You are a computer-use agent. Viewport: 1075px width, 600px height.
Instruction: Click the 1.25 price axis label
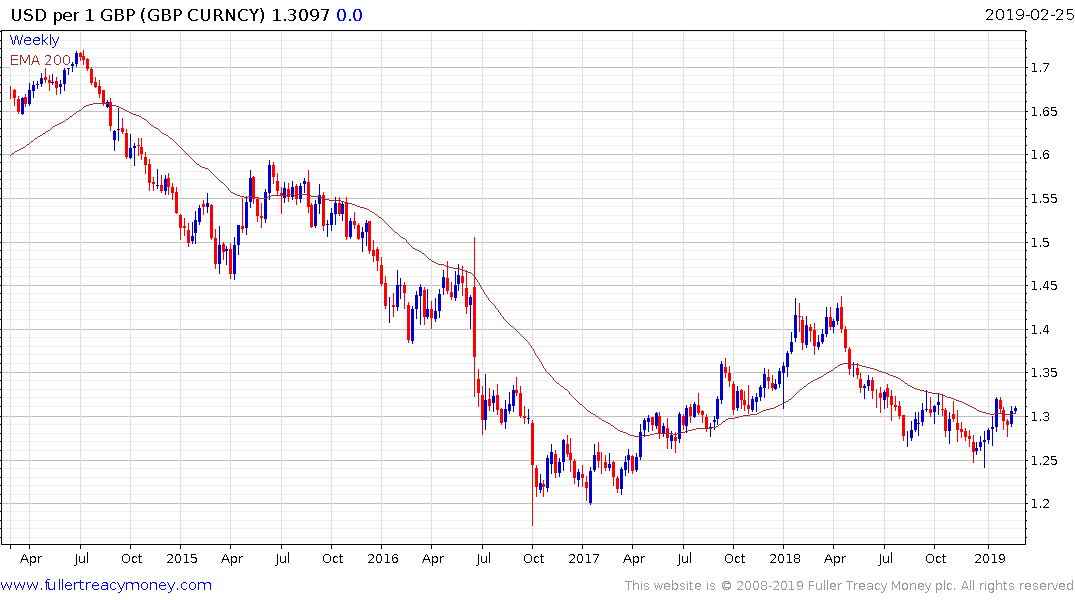pos(1044,461)
